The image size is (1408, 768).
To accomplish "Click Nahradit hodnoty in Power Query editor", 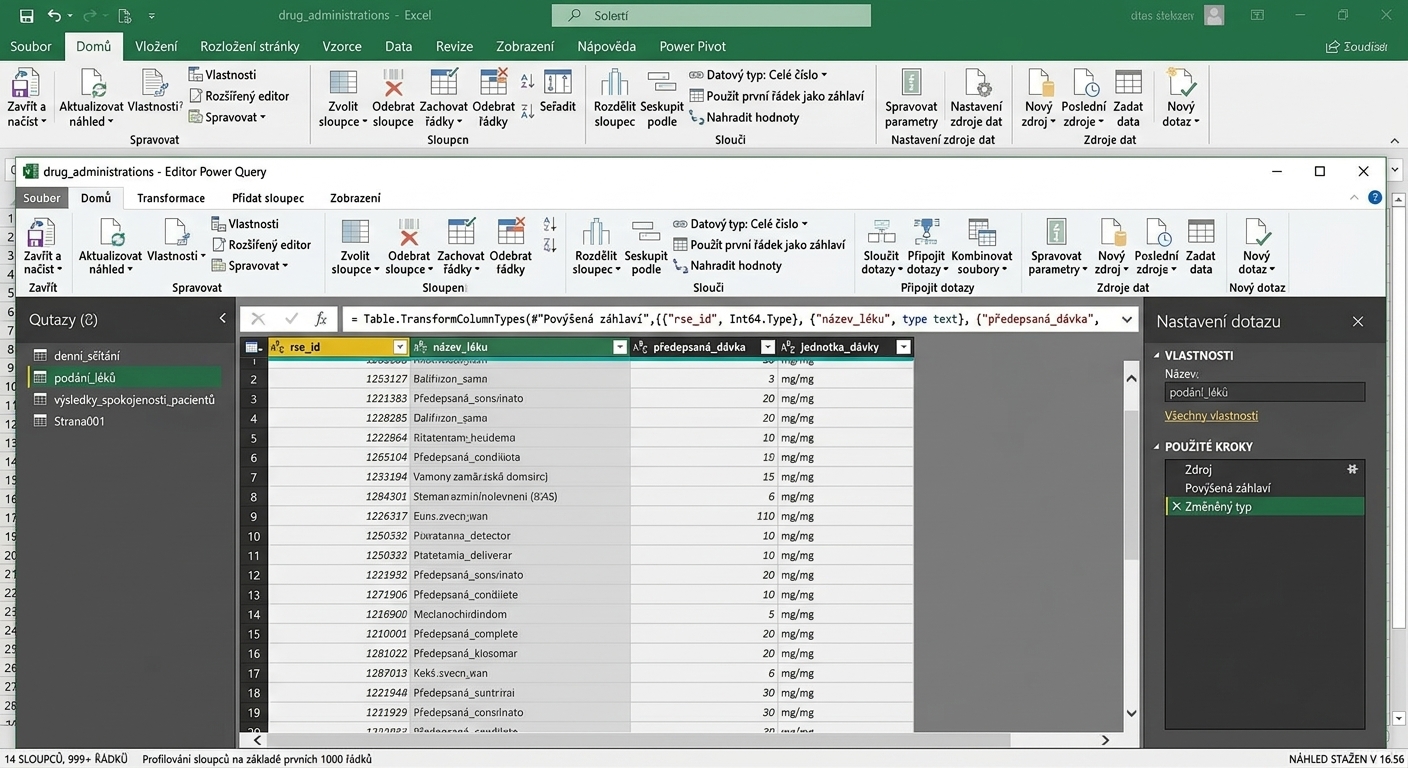I will pyautogui.click(x=728, y=265).
